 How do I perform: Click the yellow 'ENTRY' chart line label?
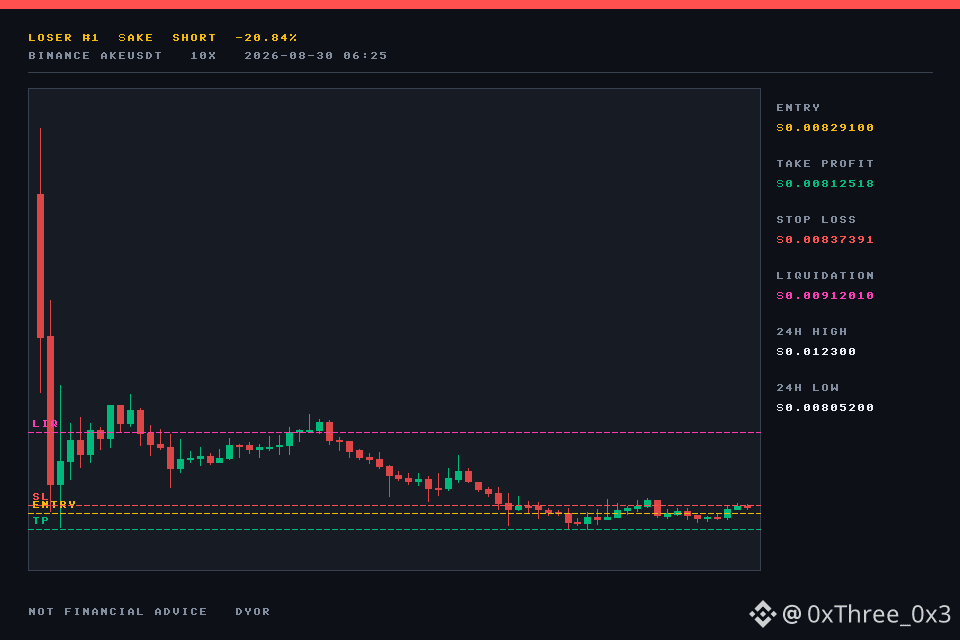[x=54, y=505]
